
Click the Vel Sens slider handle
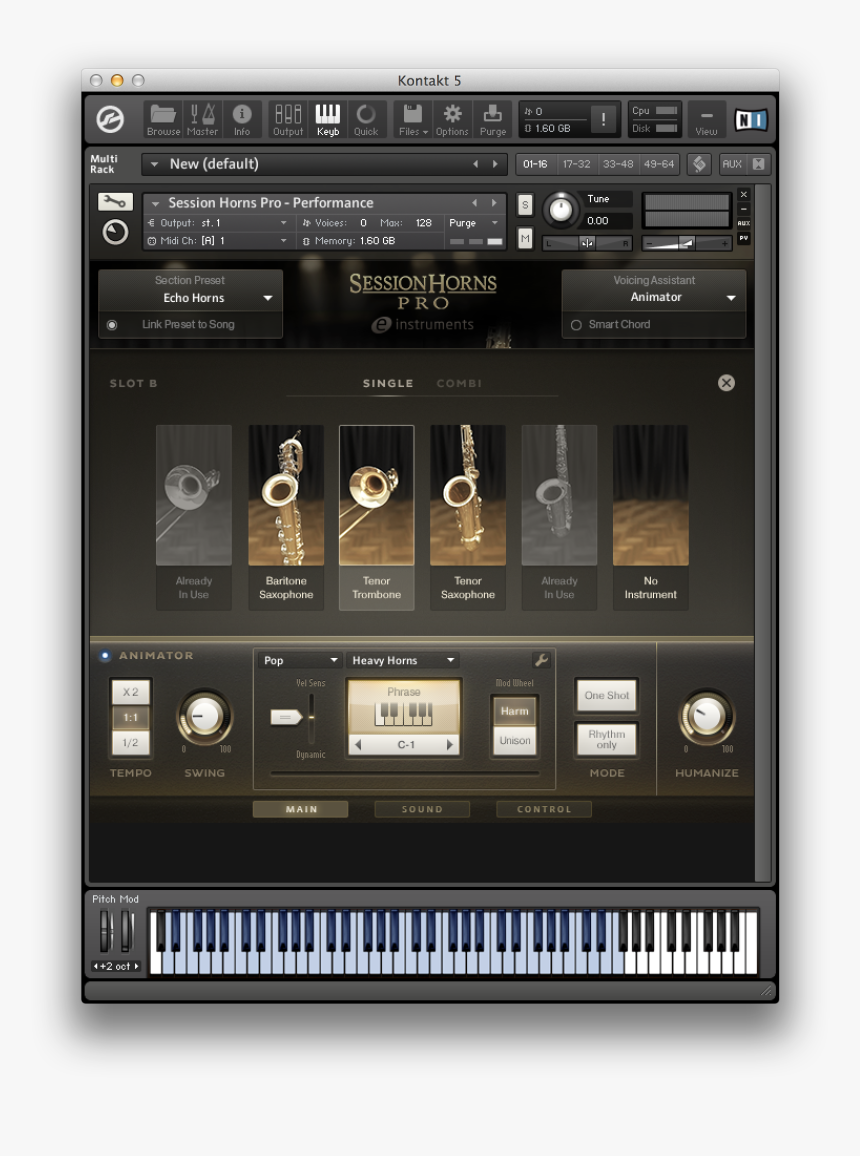click(286, 717)
